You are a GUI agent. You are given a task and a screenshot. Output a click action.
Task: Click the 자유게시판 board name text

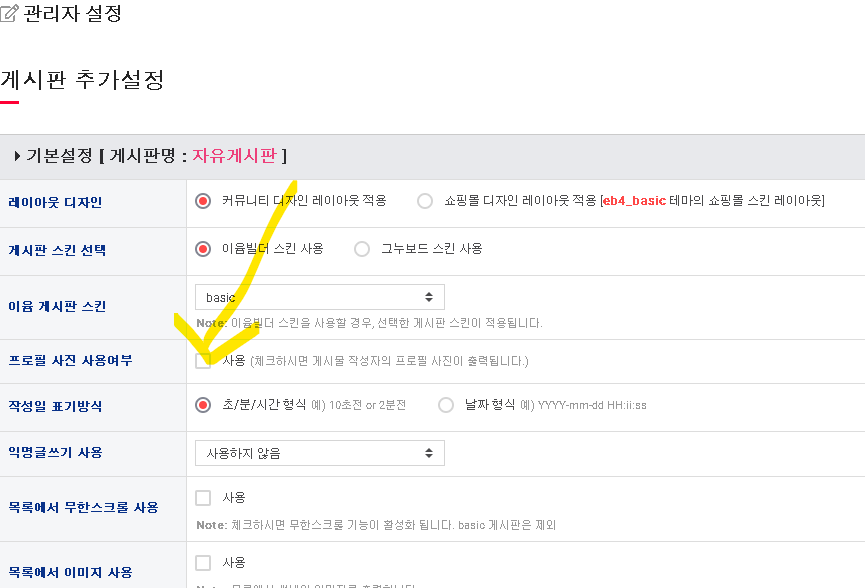coord(234,156)
